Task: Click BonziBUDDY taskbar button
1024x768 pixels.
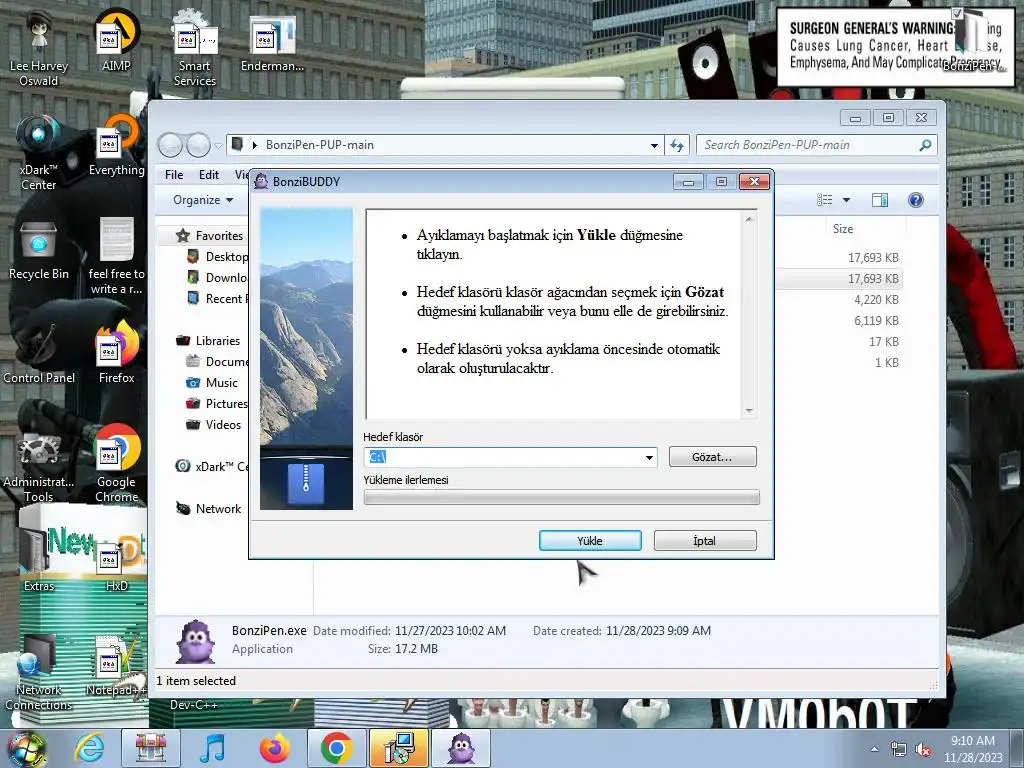Action: pos(460,748)
